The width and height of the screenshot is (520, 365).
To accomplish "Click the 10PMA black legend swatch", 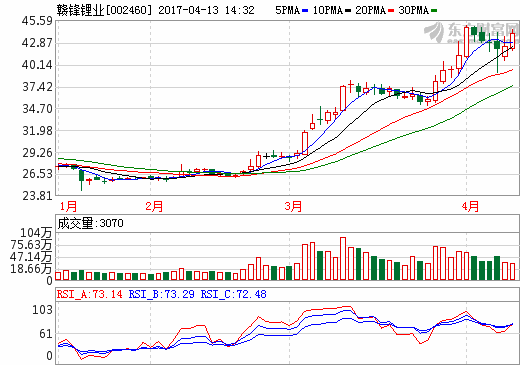I will coord(348,11).
